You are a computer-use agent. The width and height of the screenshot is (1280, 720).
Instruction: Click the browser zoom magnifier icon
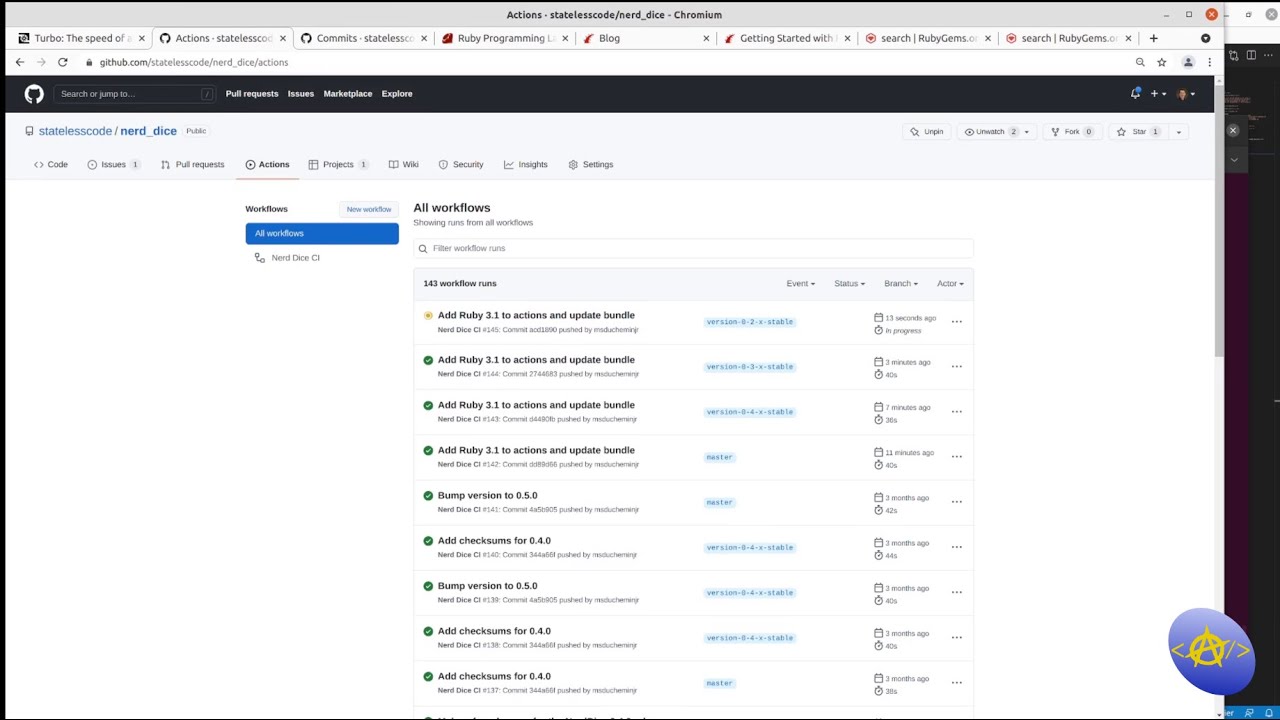pyautogui.click(x=1140, y=62)
